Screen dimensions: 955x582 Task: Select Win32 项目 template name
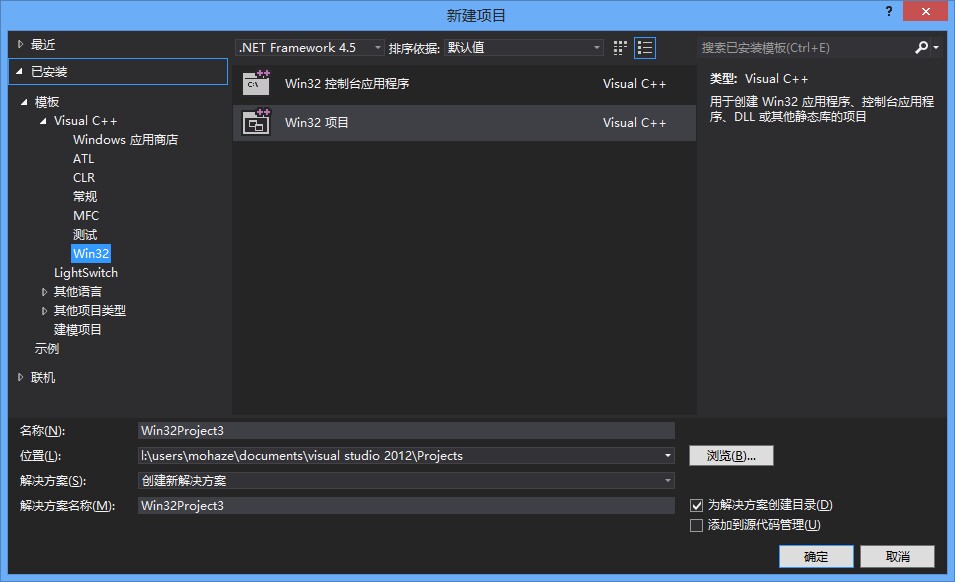point(317,122)
